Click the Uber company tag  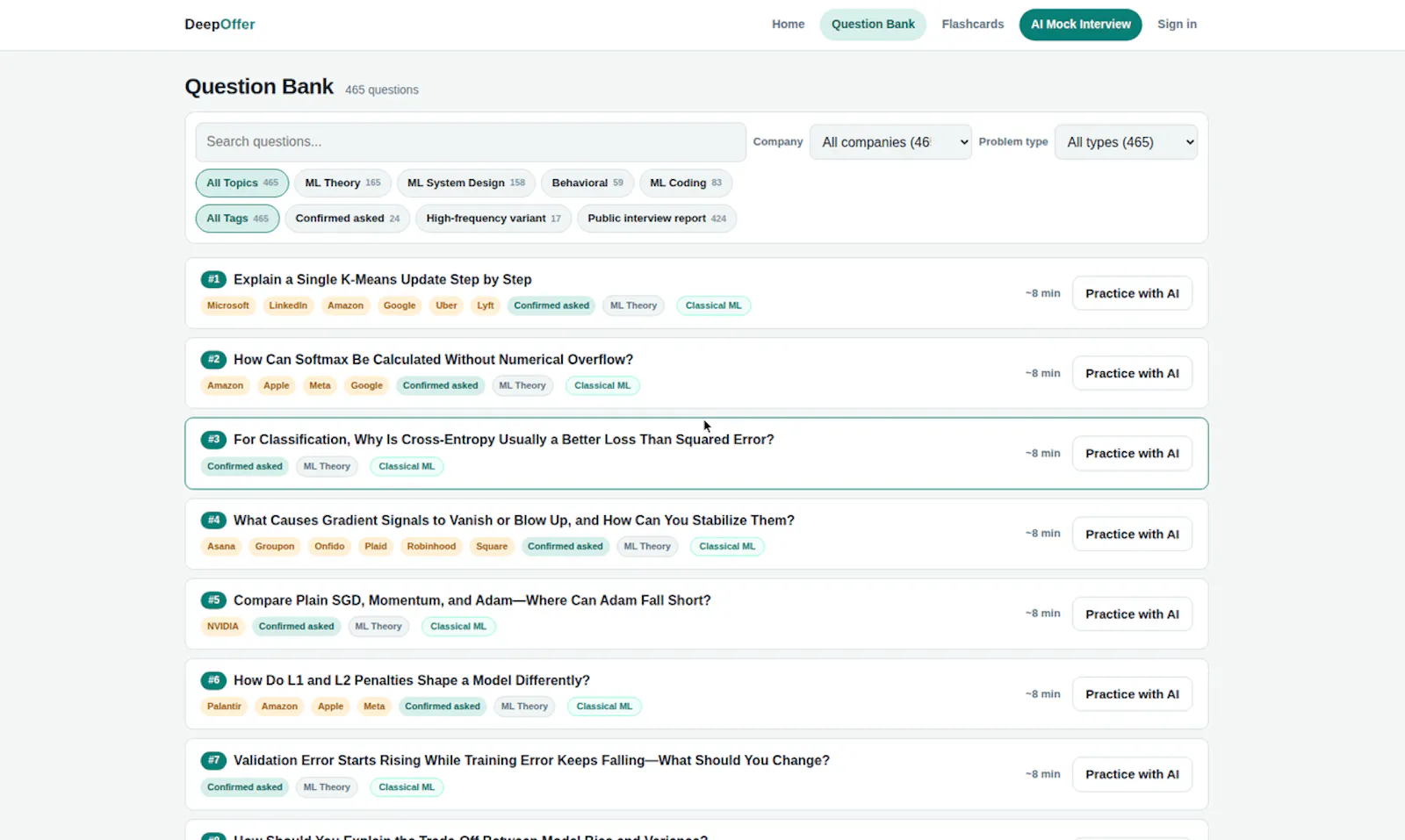pos(446,305)
